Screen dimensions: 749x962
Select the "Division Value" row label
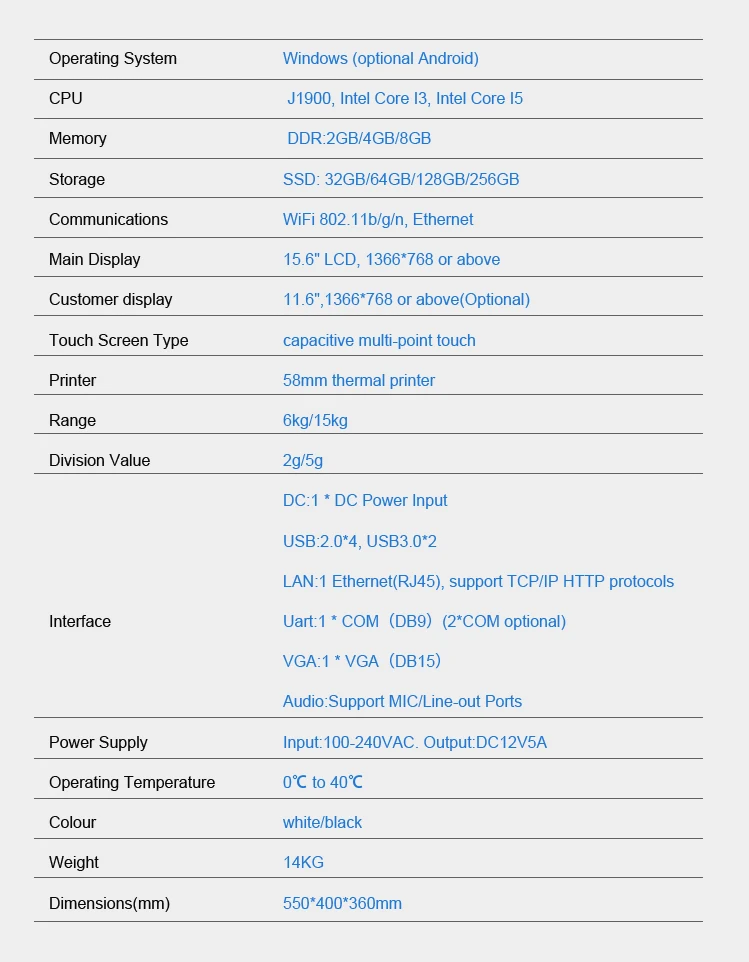tap(99, 461)
